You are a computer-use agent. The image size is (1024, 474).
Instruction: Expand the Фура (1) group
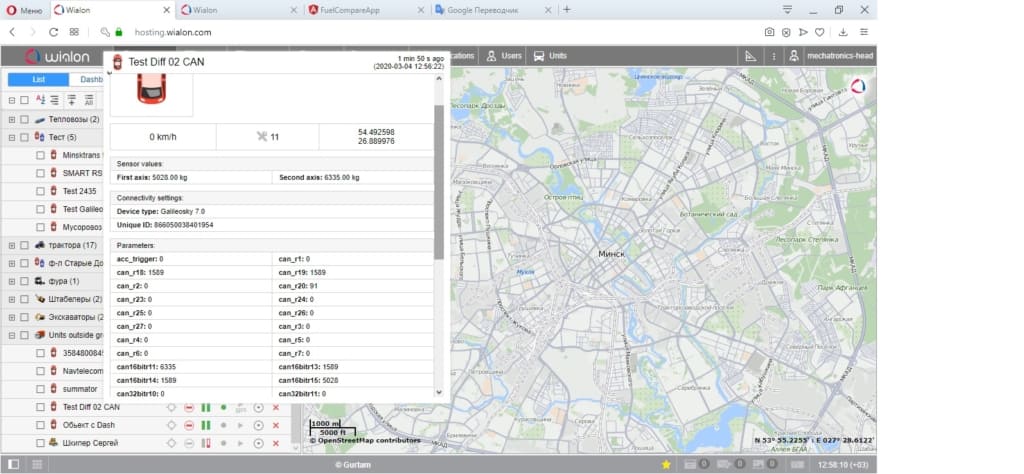[12, 281]
